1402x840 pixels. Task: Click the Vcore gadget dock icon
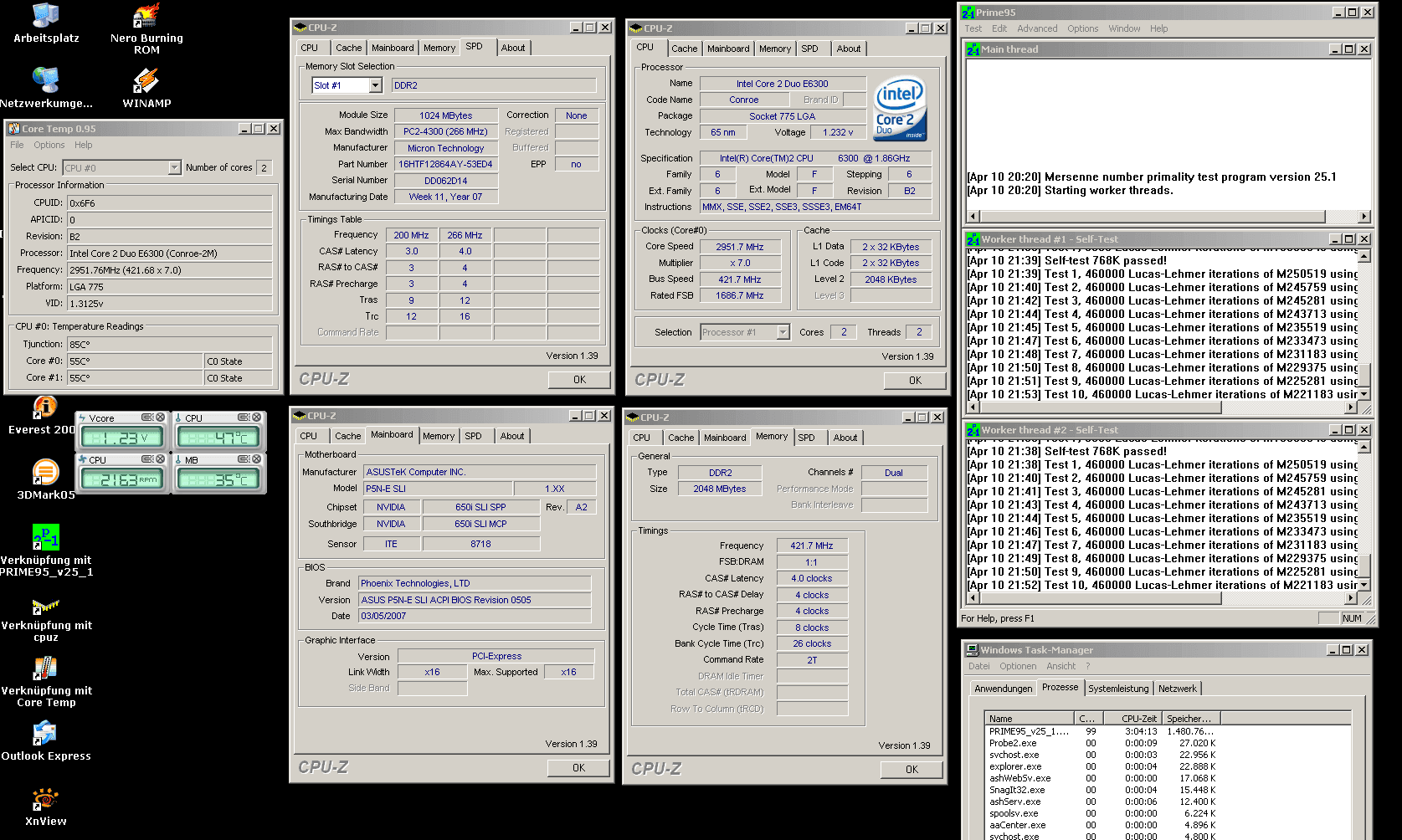[x=147, y=417]
